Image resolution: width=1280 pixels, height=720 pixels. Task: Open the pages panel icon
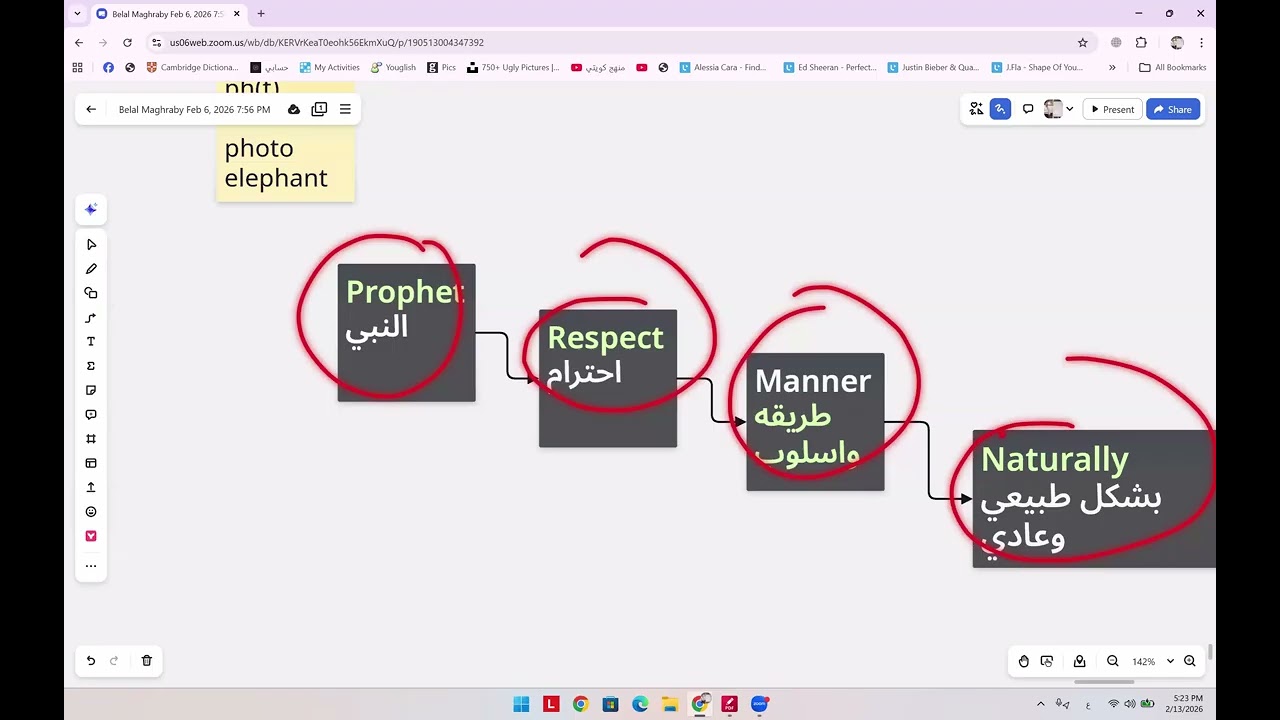[319, 109]
